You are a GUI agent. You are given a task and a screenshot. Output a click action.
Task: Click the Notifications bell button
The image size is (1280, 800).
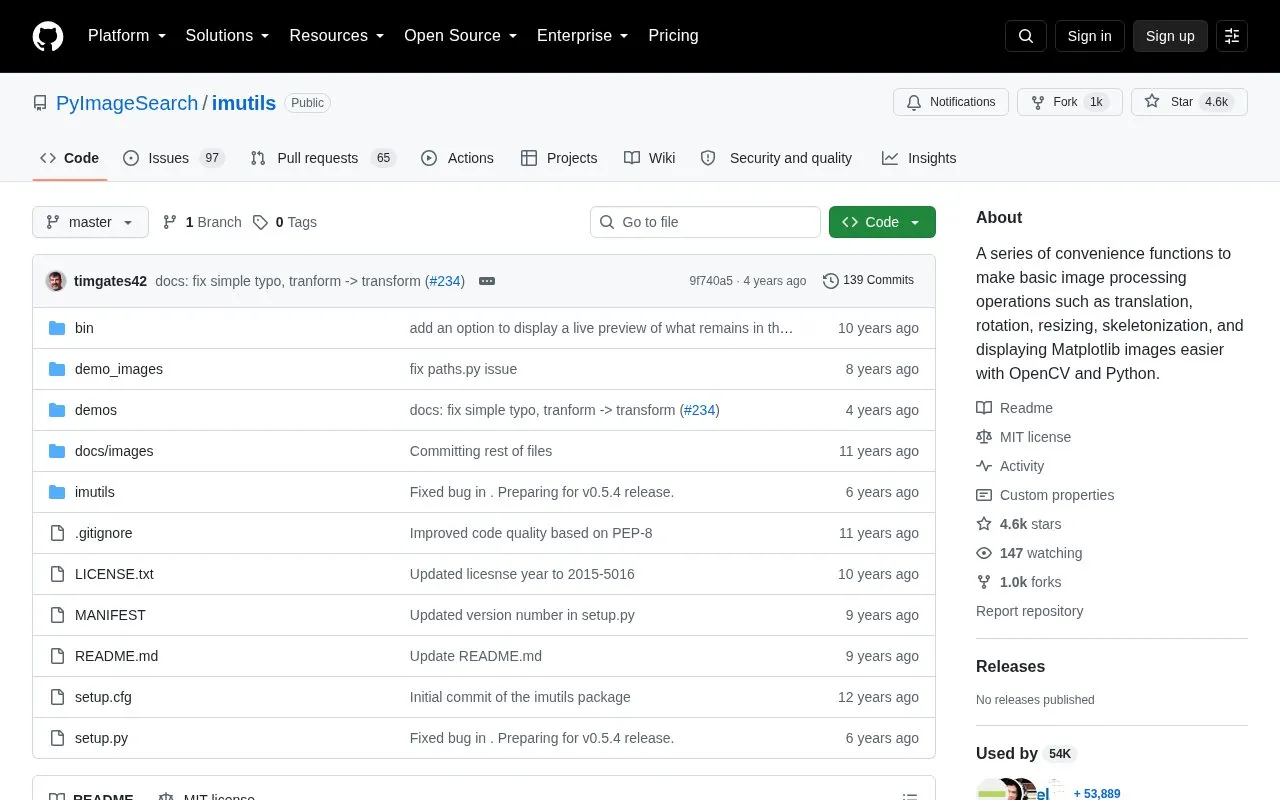pyautogui.click(x=951, y=102)
